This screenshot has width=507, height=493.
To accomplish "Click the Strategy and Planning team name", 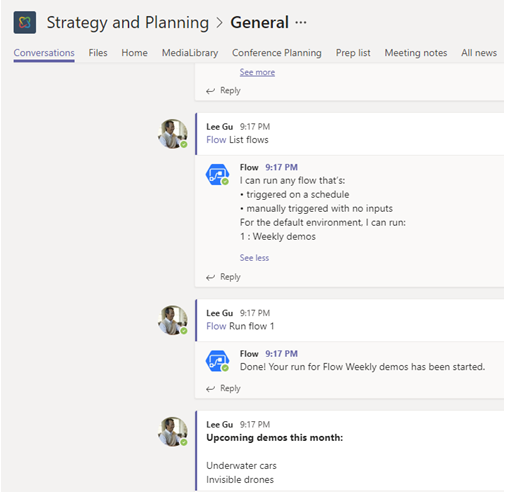I will coord(128,23).
